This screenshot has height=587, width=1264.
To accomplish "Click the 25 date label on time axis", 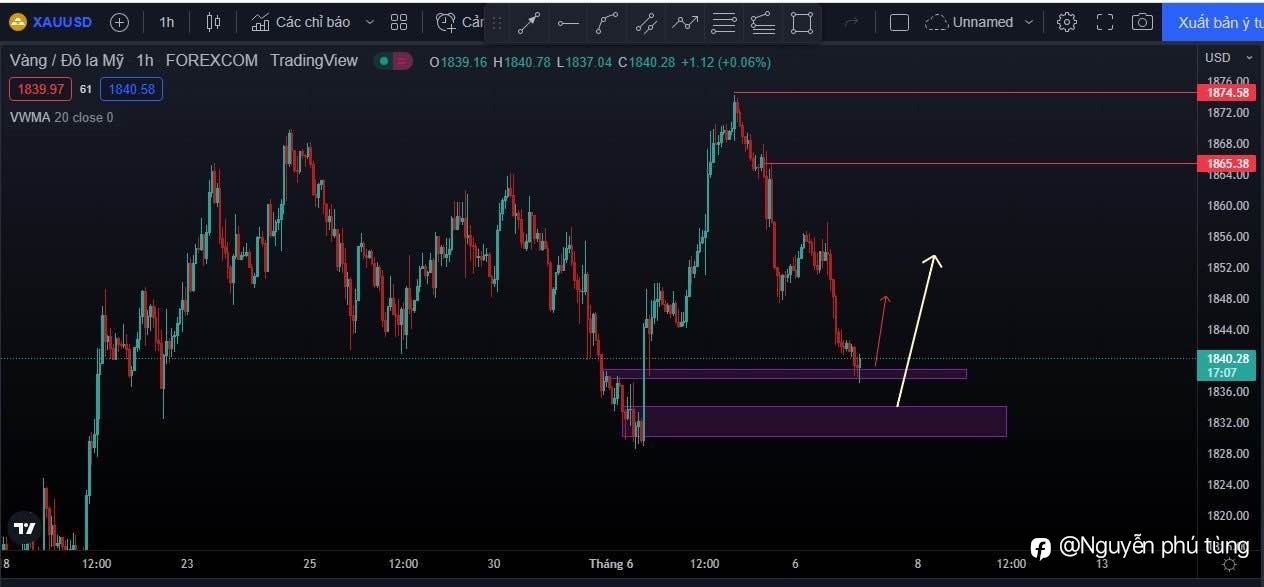I will (309, 564).
